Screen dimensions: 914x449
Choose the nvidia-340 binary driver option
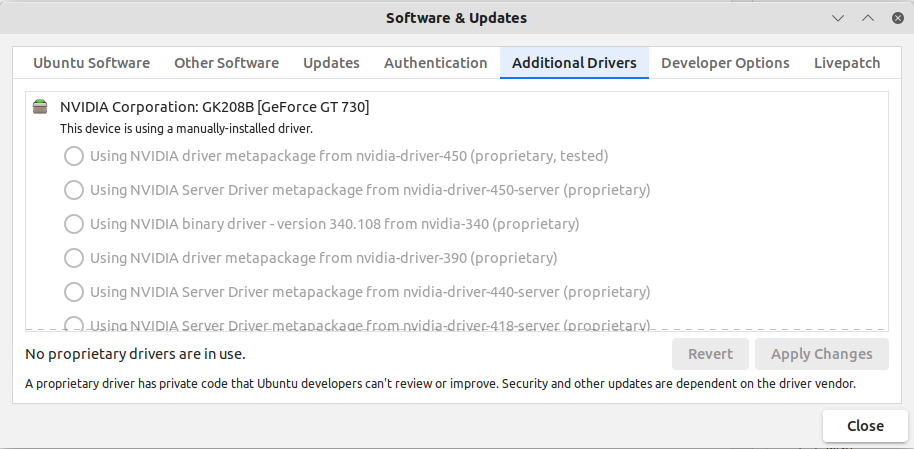pyautogui.click(x=73, y=224)
